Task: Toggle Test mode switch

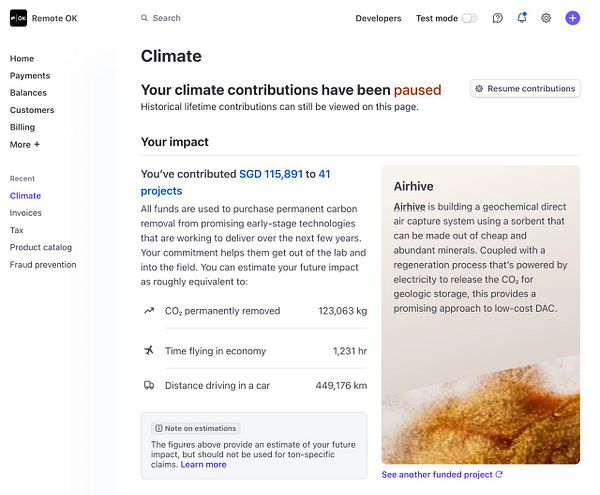Action: coord(469,18)
